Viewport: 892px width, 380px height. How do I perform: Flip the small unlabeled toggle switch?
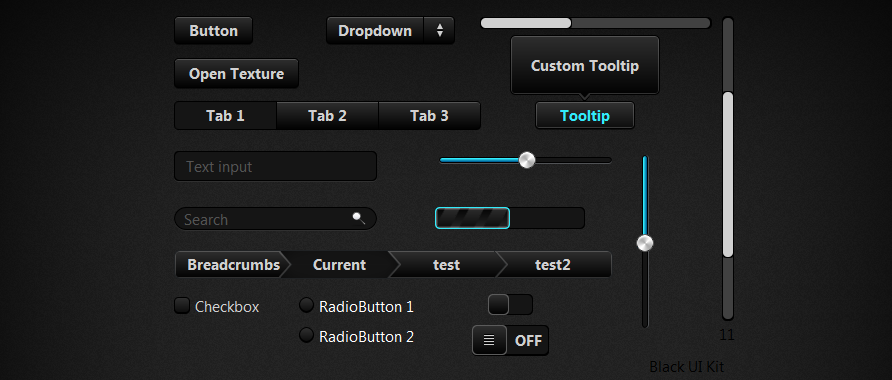pos(510,305)
